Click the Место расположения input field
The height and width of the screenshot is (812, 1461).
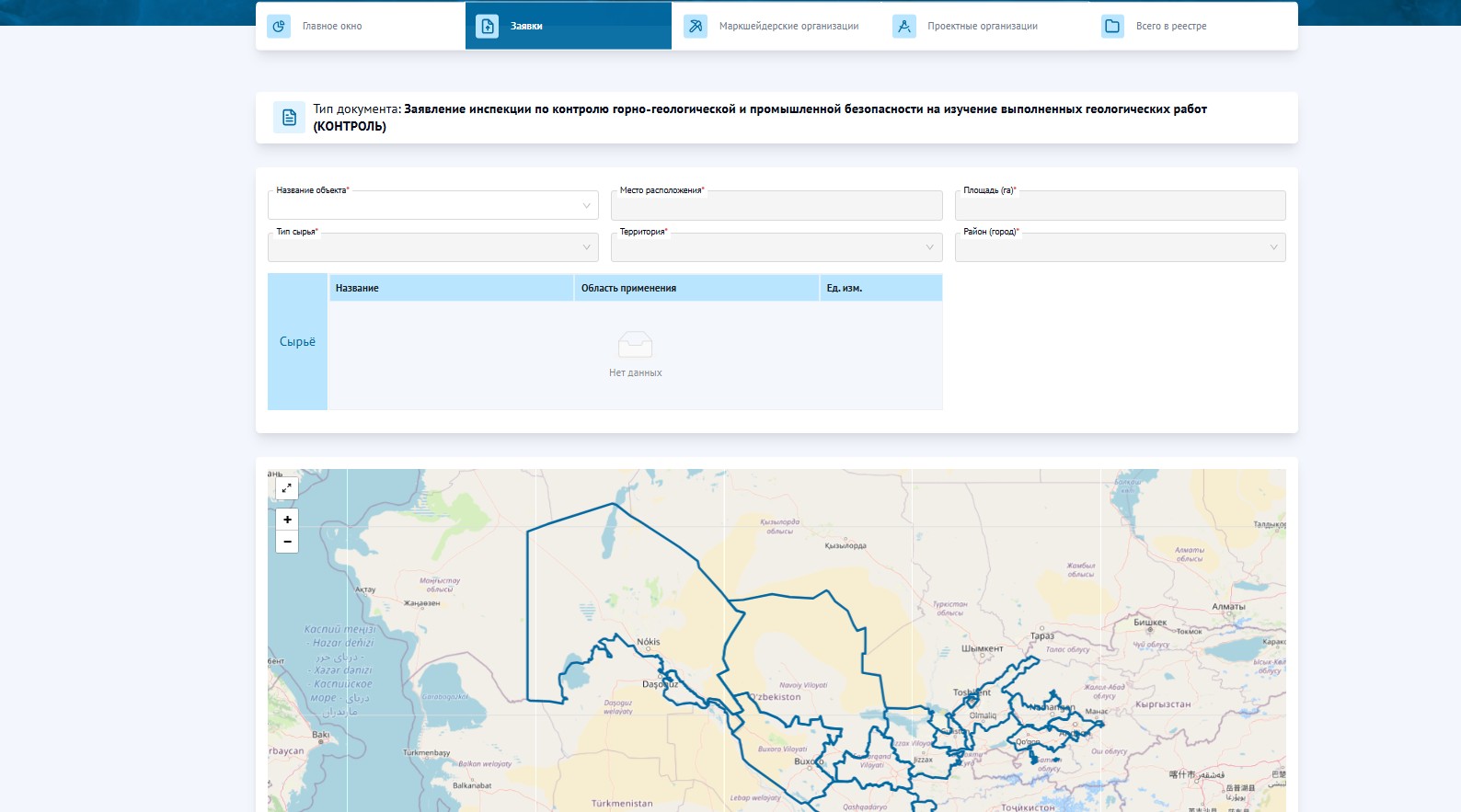tap(776, 206)
